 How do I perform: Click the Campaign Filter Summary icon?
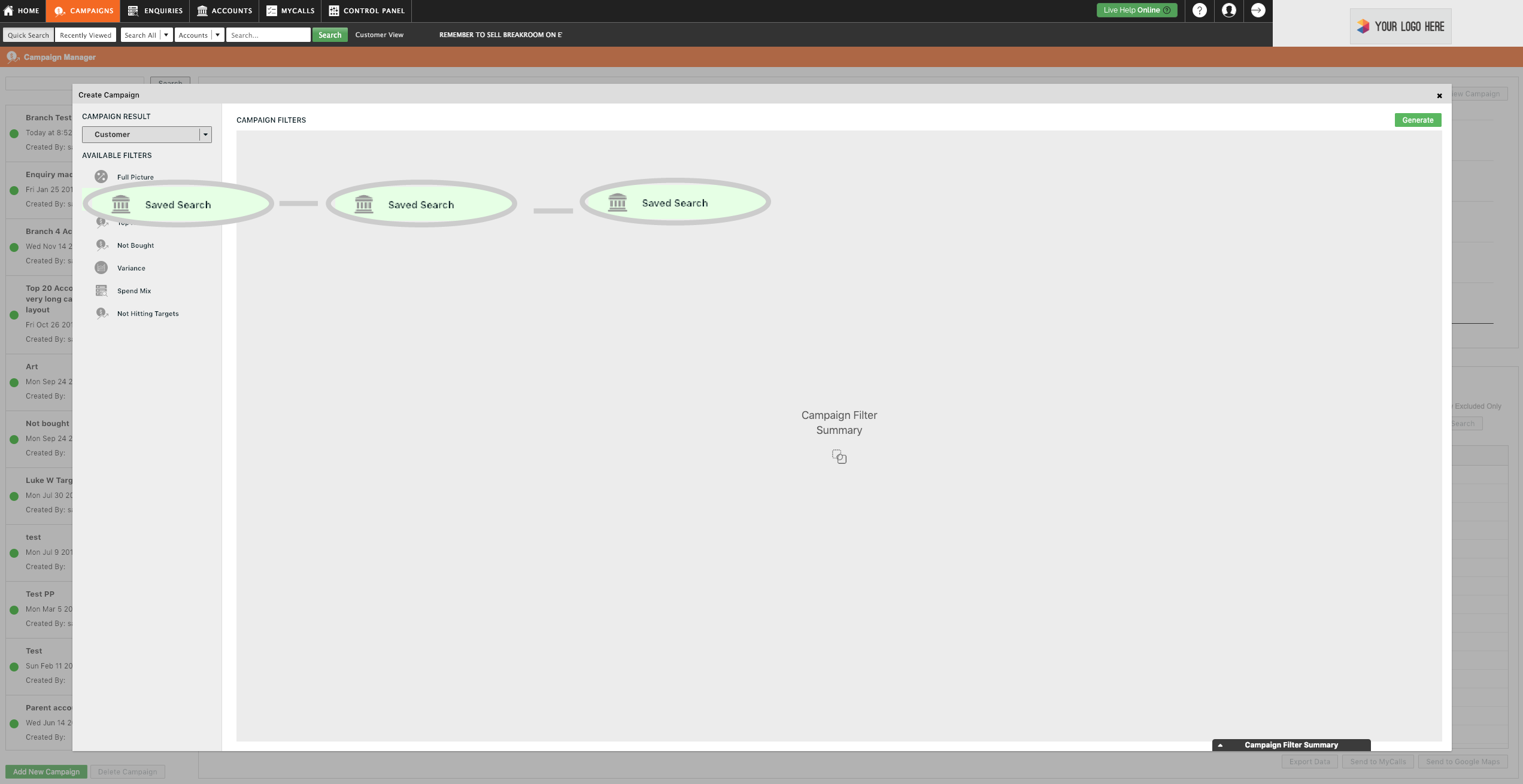[839, 457]
